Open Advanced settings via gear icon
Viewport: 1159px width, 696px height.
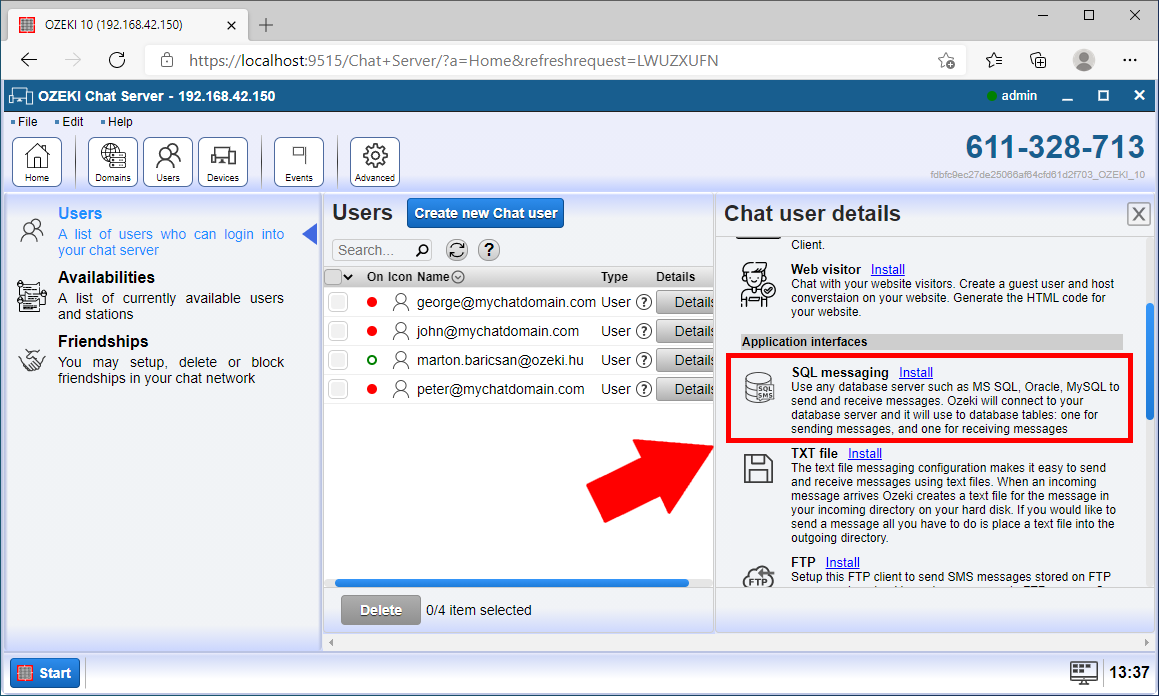pyautogui.click(x=374, y=161)
